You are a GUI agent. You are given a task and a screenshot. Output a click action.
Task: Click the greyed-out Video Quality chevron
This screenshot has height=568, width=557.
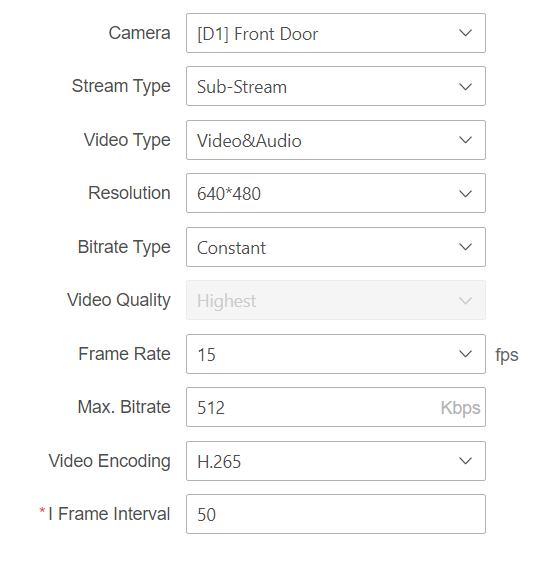pyautogui.click(x=465, y=301)
